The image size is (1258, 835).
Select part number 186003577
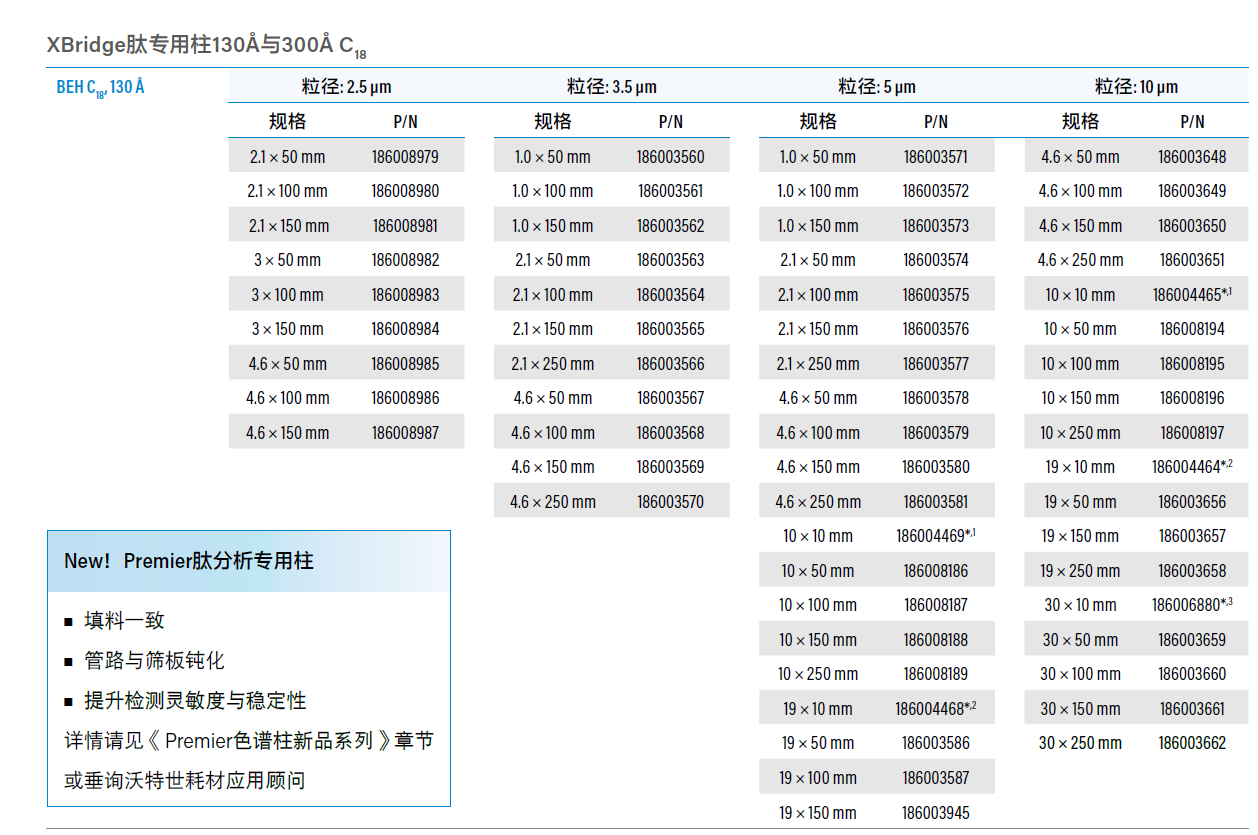click(936, 364)
